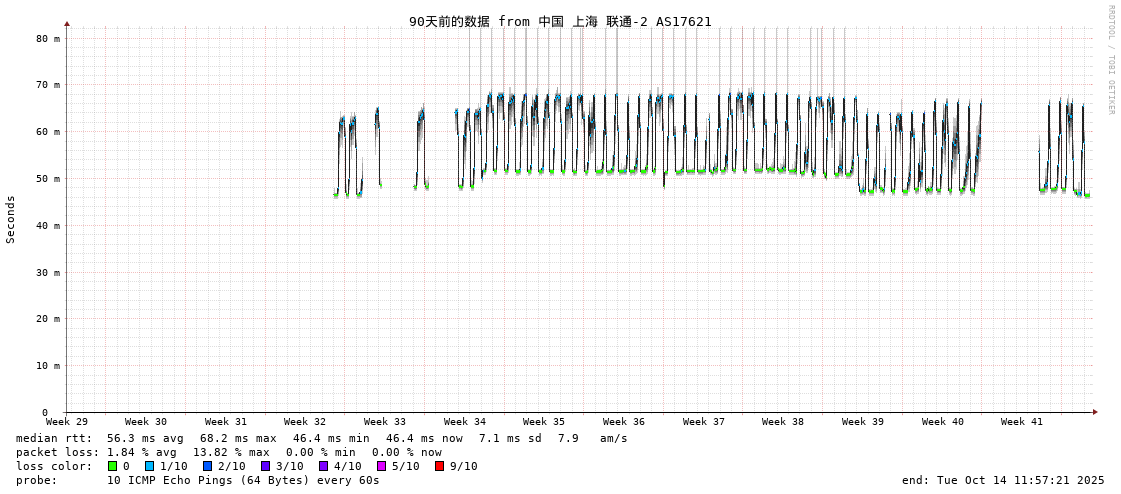Screen dimensions: 1121x494
Task: Click the magenta 5/10 loss swatch
Action: tap(382, 466)
